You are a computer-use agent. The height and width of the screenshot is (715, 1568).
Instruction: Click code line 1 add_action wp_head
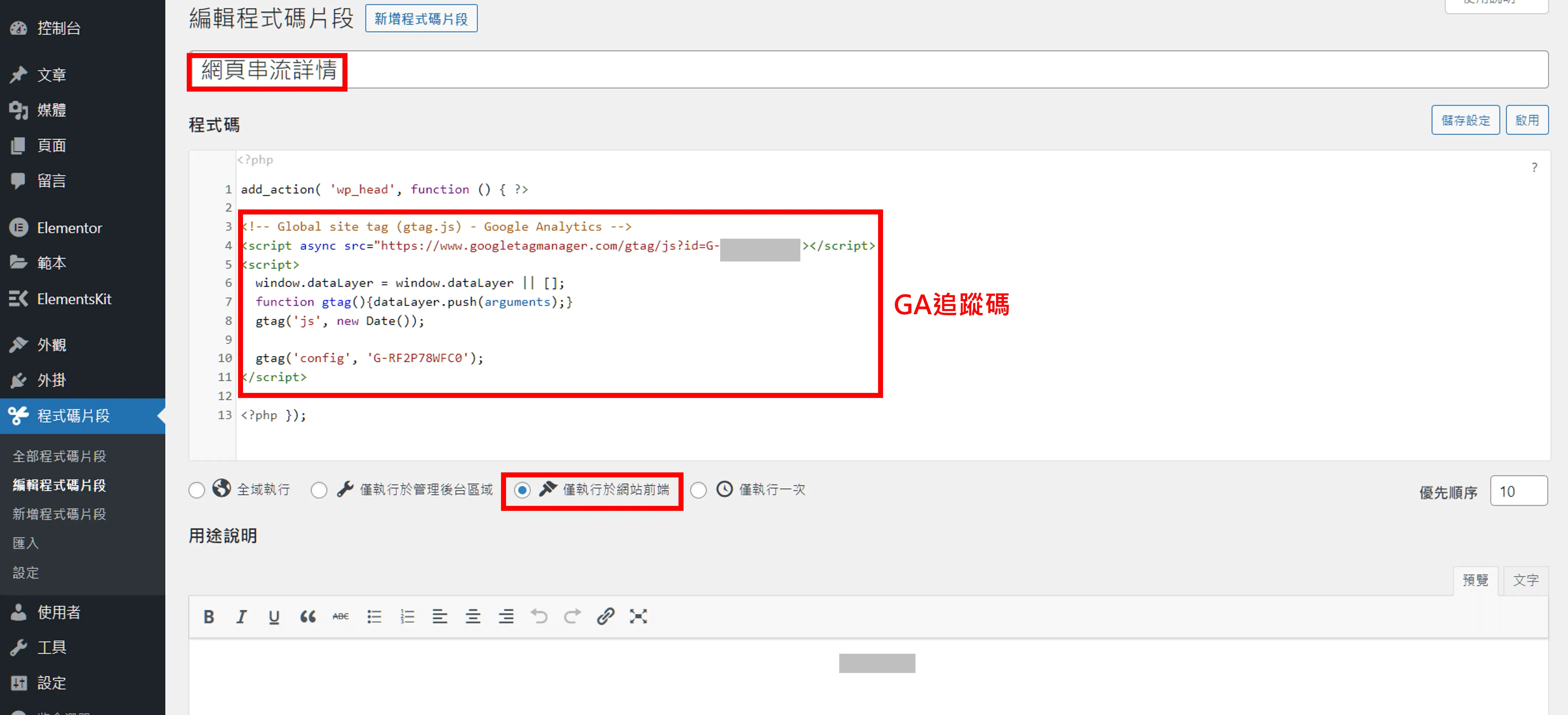coord(384,189)
